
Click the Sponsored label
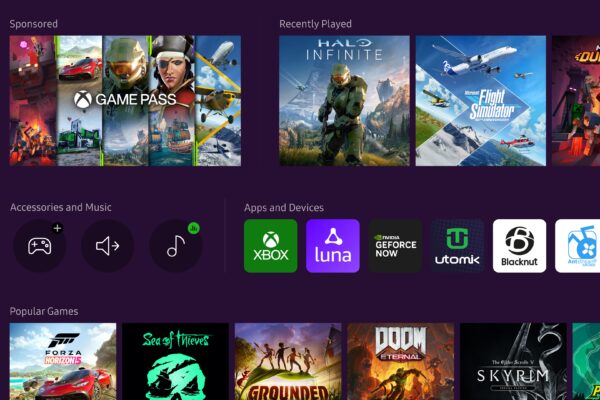(x=34, y=24)
